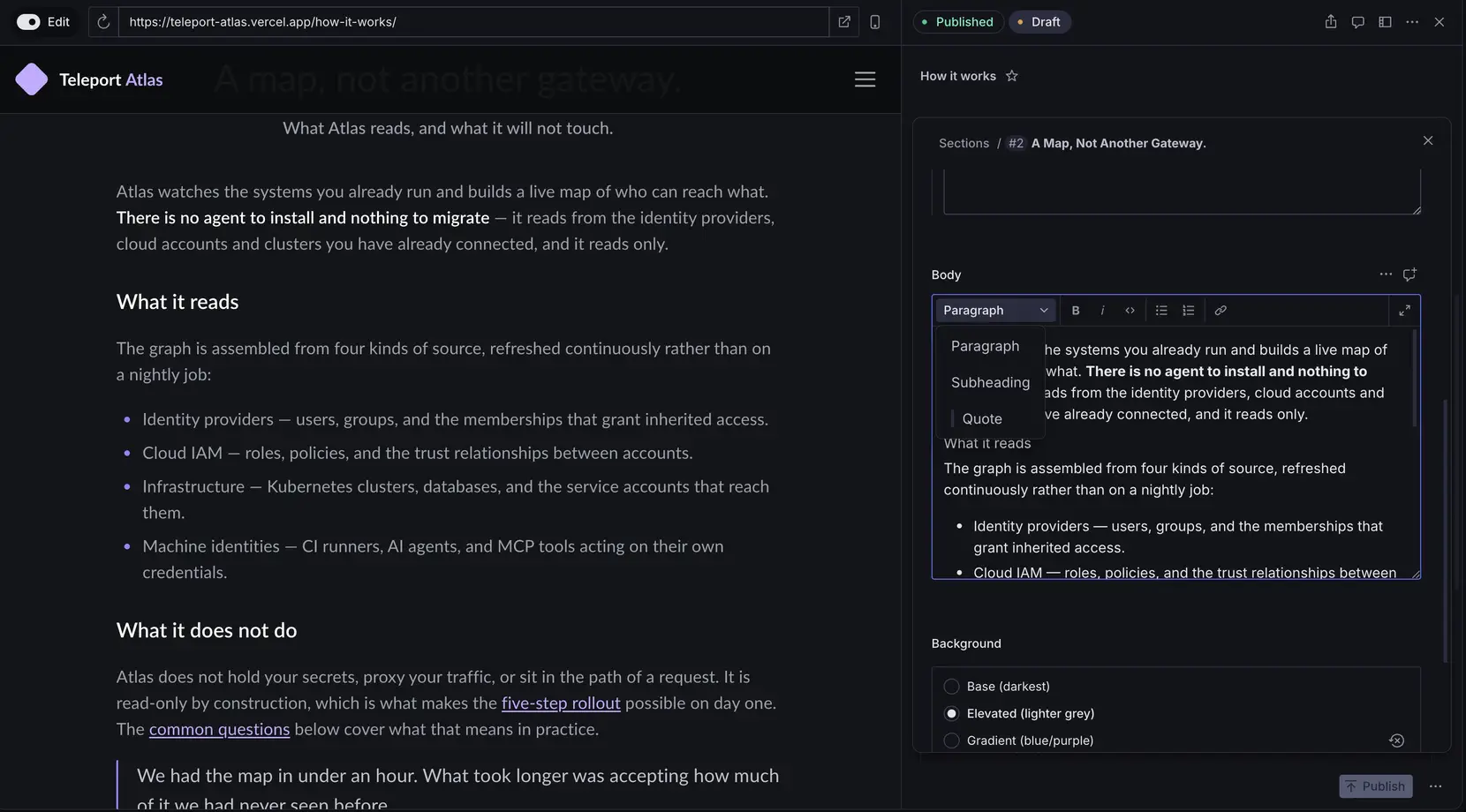The width and height of the screenshot is (1466, 812).
Task: Click the preview URL address field
Action: point(473,22)
